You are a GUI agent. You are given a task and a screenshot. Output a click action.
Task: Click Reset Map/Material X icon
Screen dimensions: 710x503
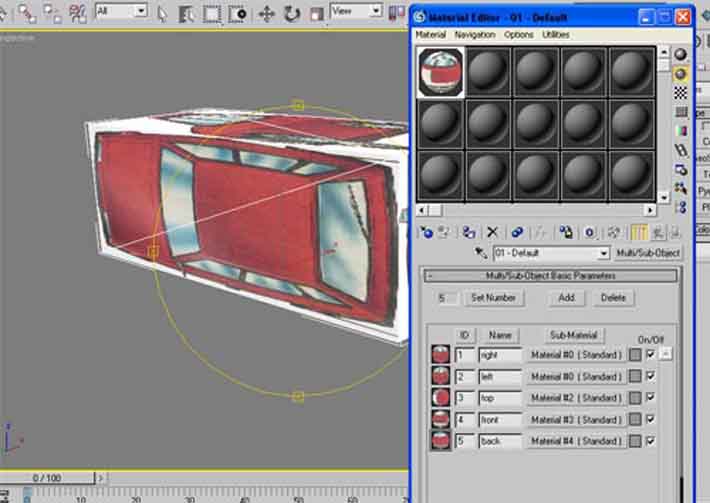click(x=492, y=232)
